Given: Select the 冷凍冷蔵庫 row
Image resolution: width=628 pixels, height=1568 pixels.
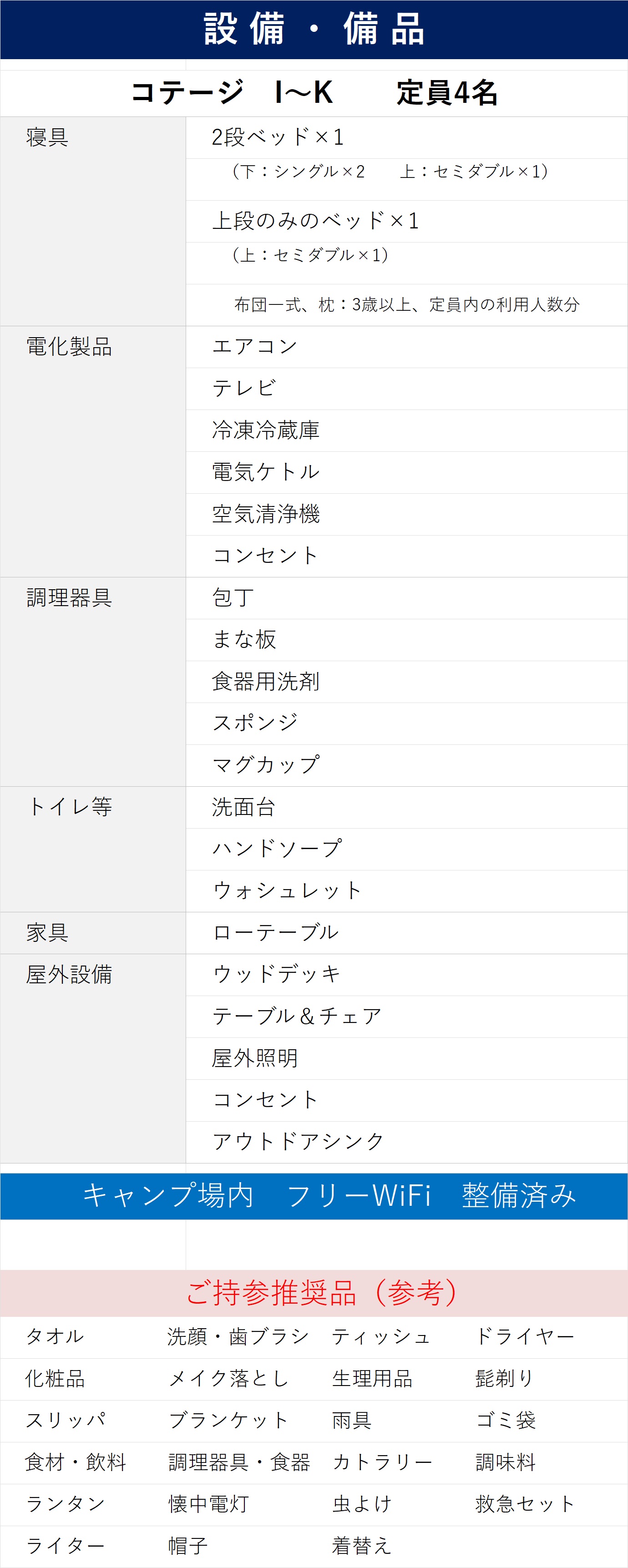Looking at the screenshot, I should tap(265, 430).
